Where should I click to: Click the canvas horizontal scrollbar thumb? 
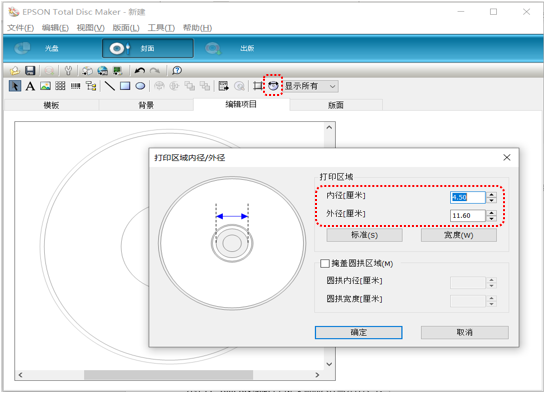pos(169,375)
